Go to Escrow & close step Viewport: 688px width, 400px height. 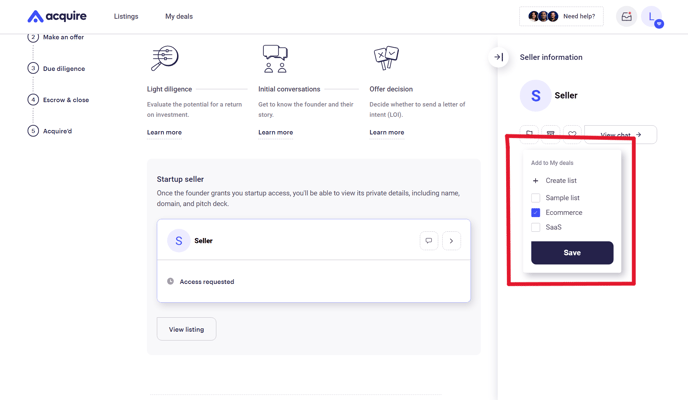pos(66,100)
